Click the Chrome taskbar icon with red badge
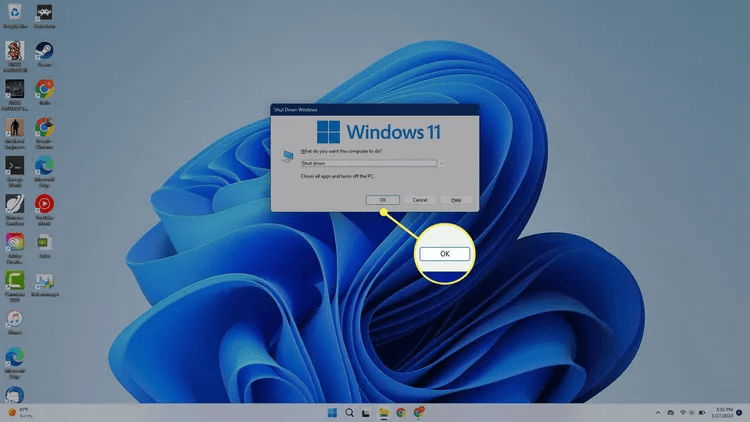 [x=419, y=412]
